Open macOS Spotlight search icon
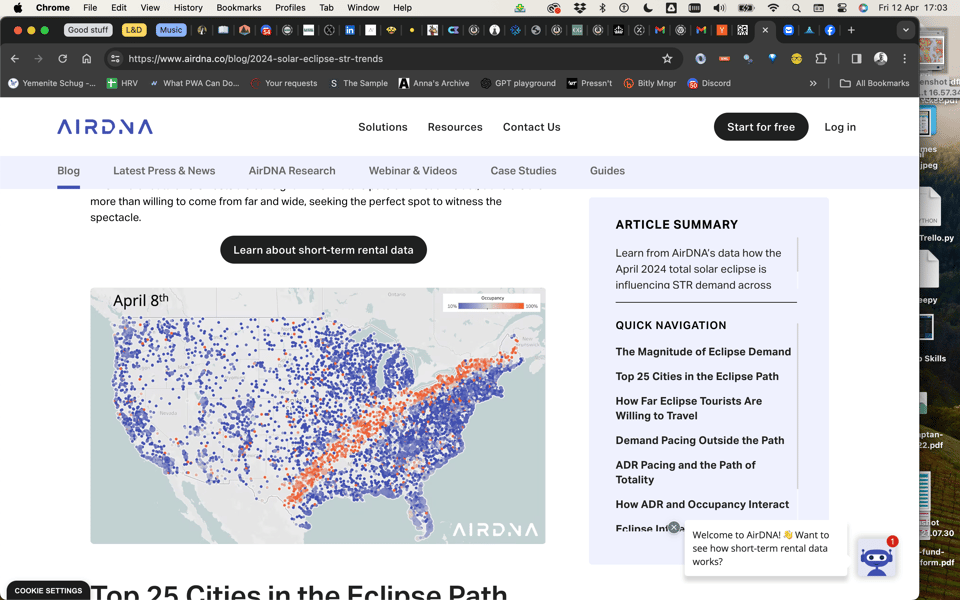The image size is (960, 600). pos(796,8)
